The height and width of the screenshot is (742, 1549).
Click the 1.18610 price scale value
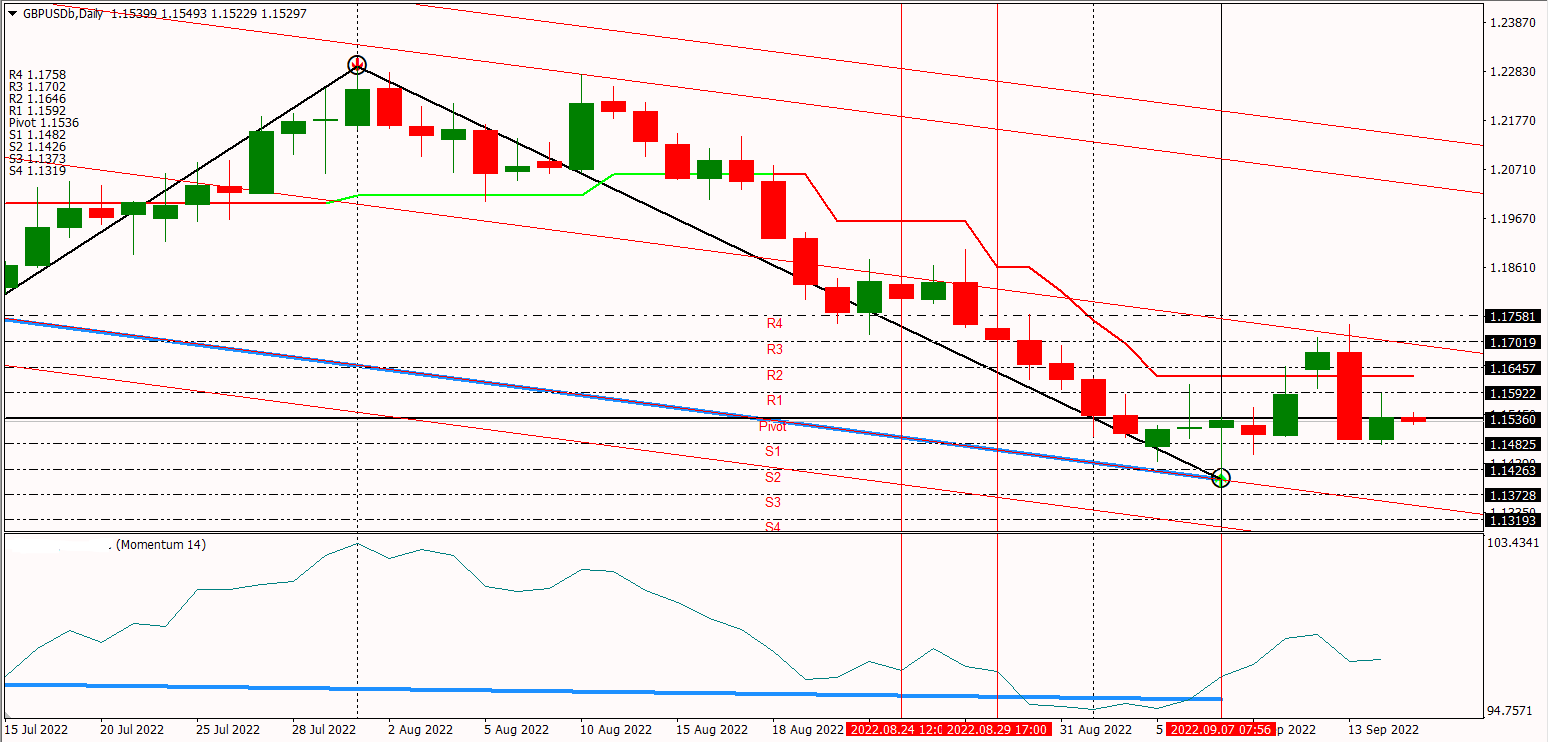point(1513,268)
